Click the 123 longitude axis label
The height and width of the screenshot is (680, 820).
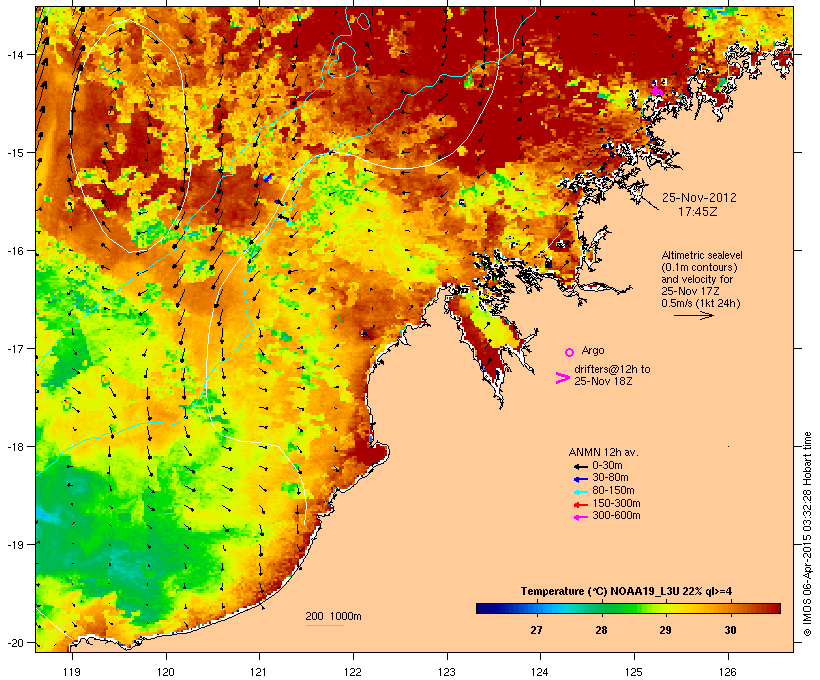[447, 672]
